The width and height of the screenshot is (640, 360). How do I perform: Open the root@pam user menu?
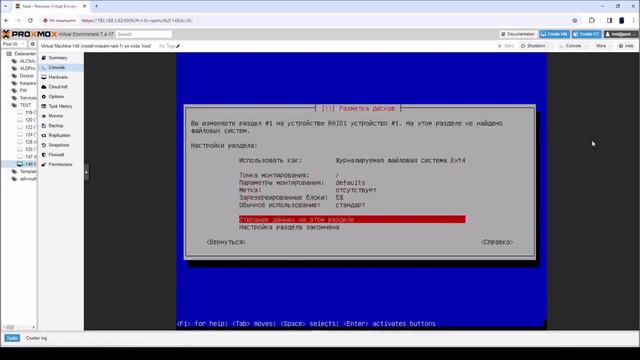[x=621, y=34]
